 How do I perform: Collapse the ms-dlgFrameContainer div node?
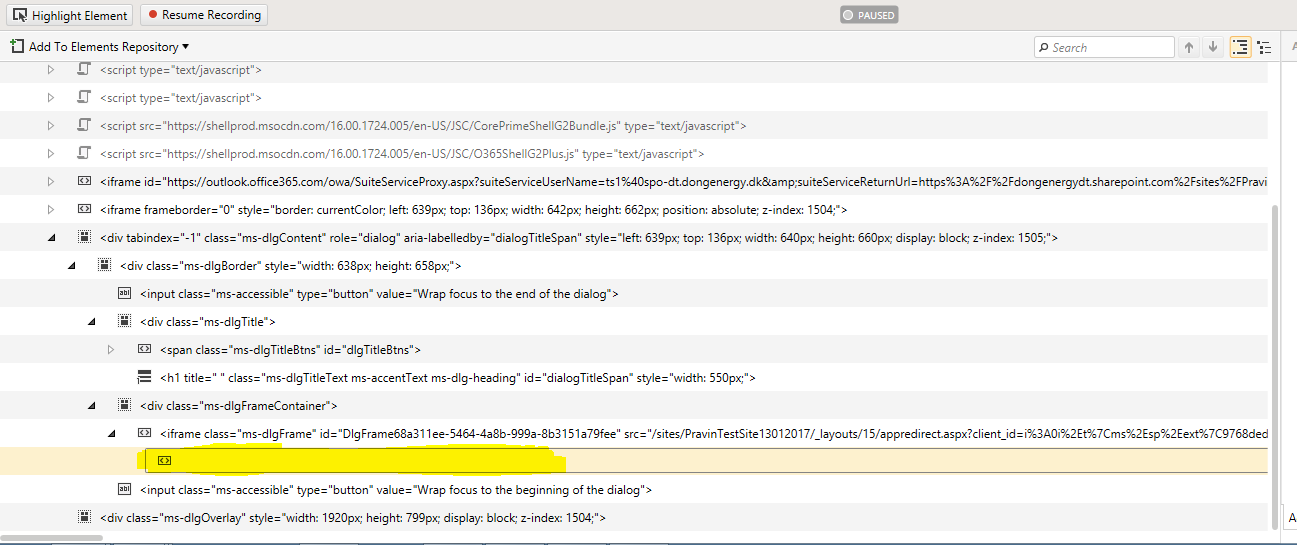click(91, 406)
